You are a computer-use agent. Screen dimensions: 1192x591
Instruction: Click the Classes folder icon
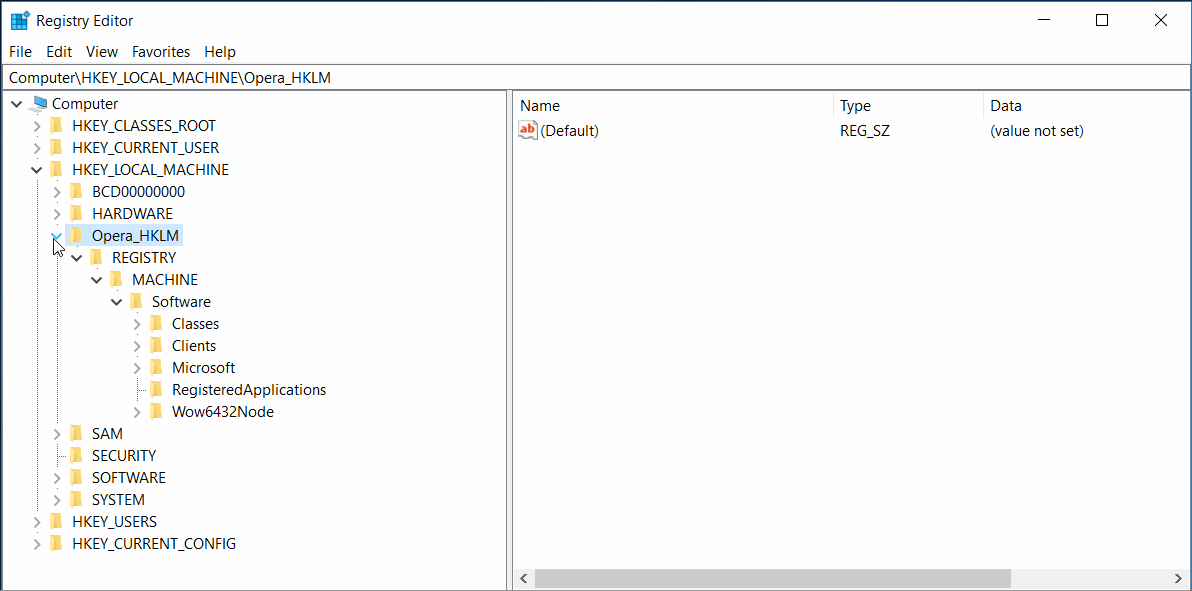155,324
